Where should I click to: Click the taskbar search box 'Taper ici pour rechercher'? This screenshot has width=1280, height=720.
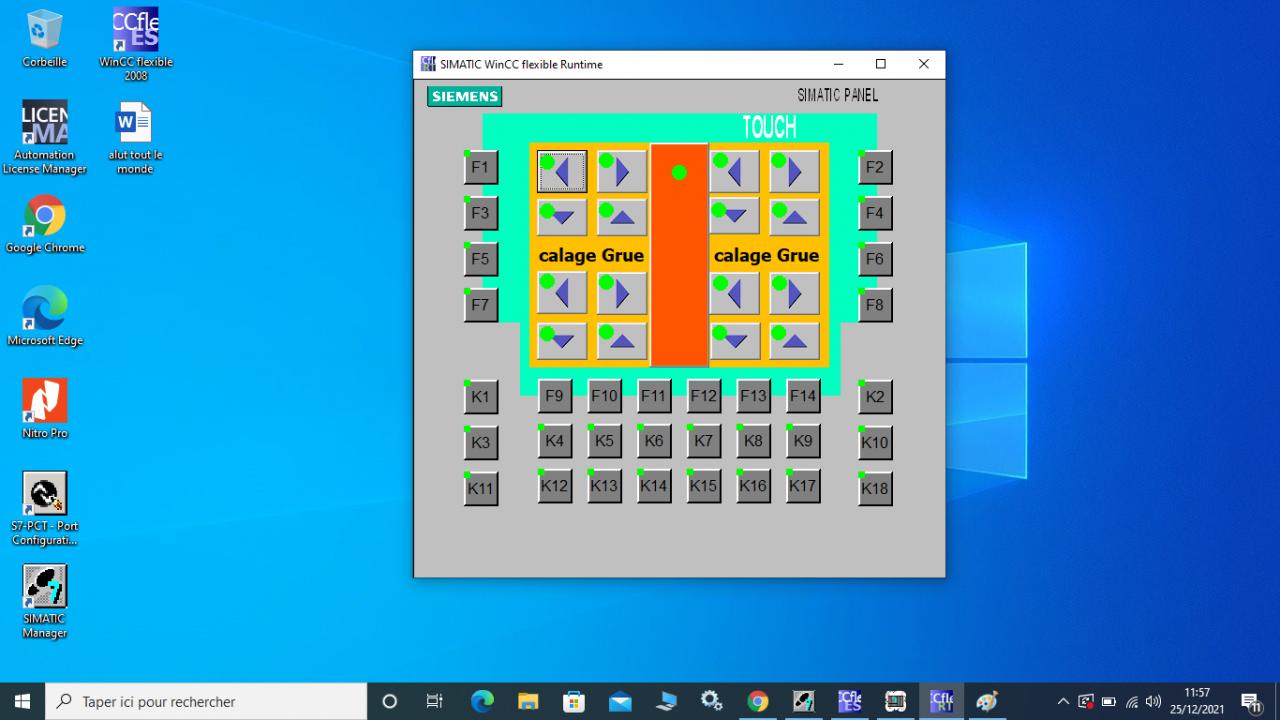coord(207,701)
